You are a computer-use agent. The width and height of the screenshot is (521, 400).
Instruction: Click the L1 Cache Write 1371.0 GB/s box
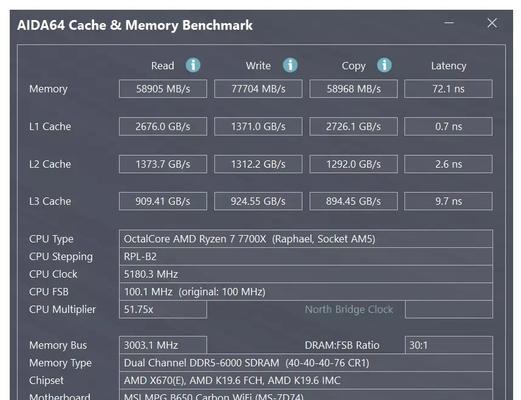[x=258, y=126]
